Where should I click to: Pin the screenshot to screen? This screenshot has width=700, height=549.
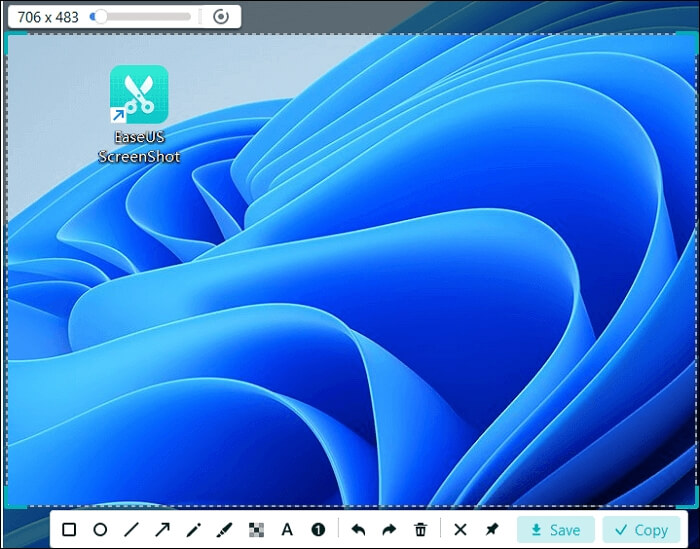tap(492, 530)
